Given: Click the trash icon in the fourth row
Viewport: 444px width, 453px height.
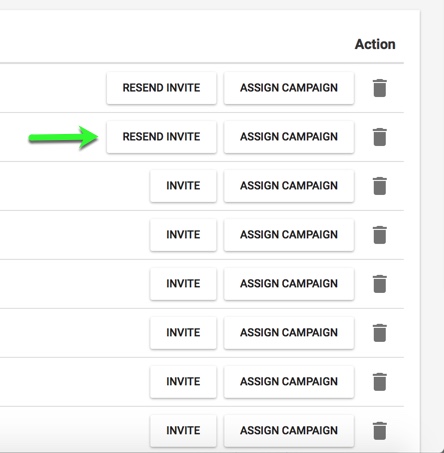Looking at the screenshot, I should (380, 235).
